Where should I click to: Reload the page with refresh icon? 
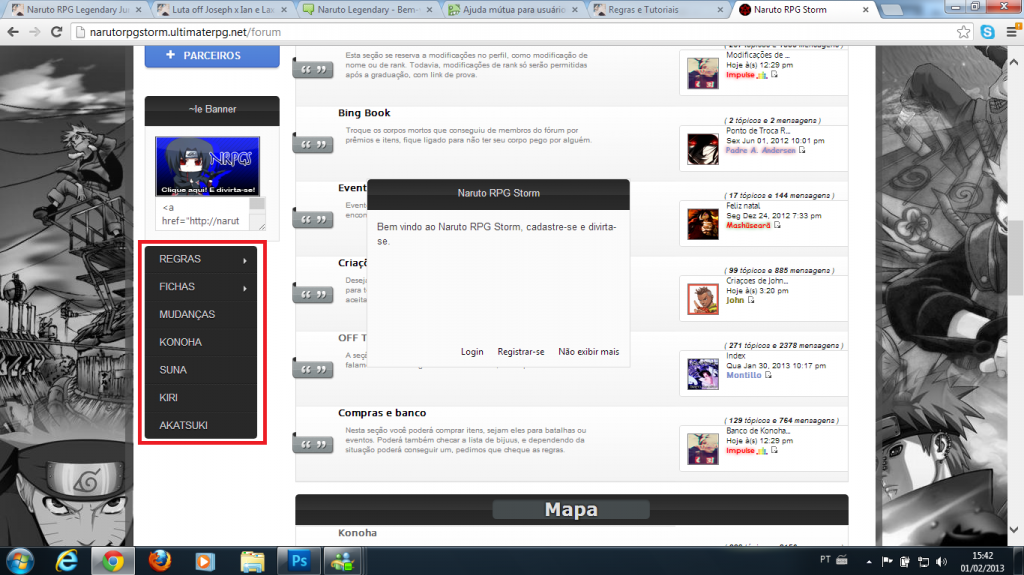pos(57,32)
